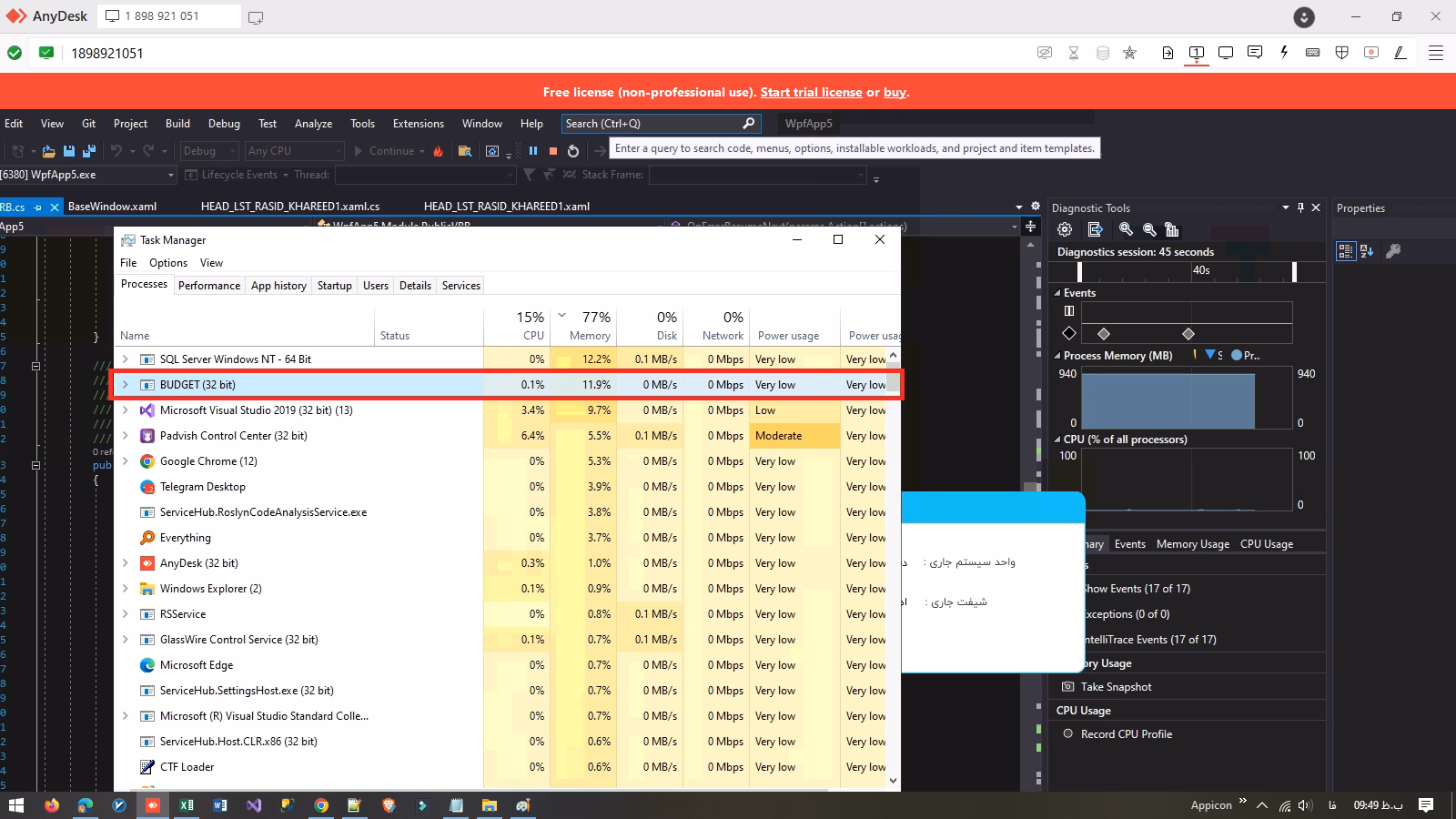The height and width of the screenshot is (819, 1456).
Task: Click Diagnostic Tools zoom out icon
Action: (x=1149, y=229)
